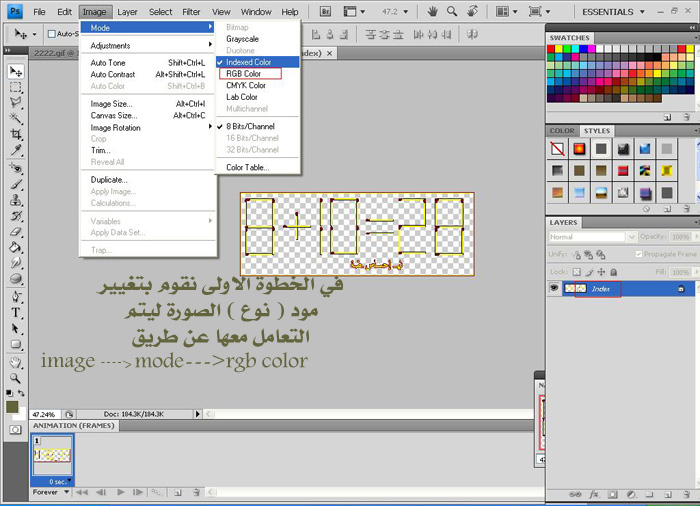Open the ESSENTIALS workspace dropdown
700x506 pixels.
tap(613, 12)
